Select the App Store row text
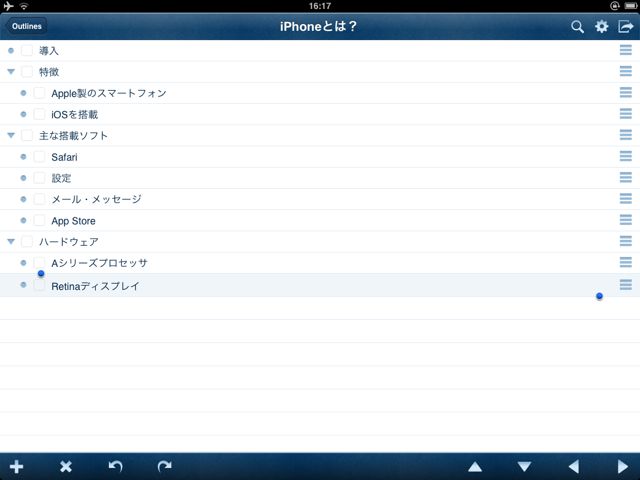Viewport: 640px width, 480px height. pos(73,221)
